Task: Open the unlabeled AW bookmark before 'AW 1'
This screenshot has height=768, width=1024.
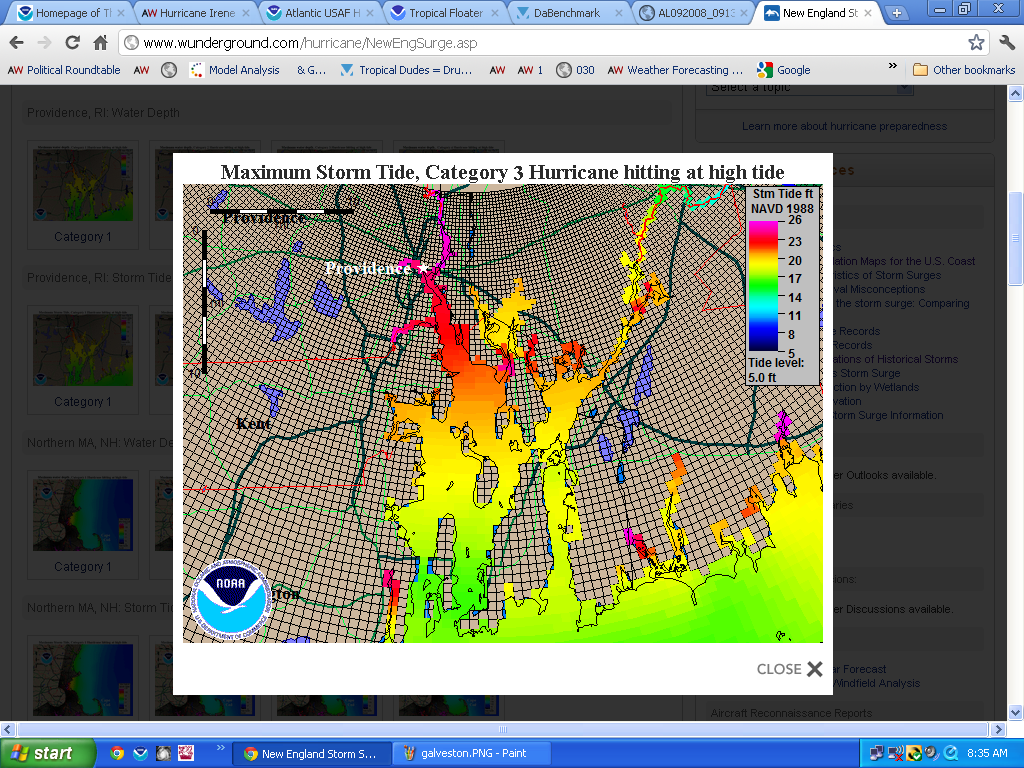Action: [498, 70]
